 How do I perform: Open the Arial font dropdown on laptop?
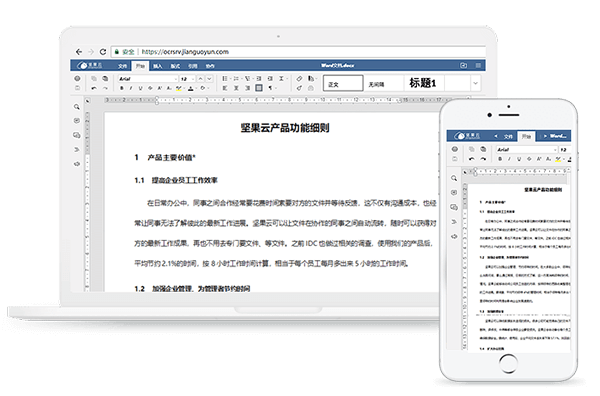[x=148, y=79]
